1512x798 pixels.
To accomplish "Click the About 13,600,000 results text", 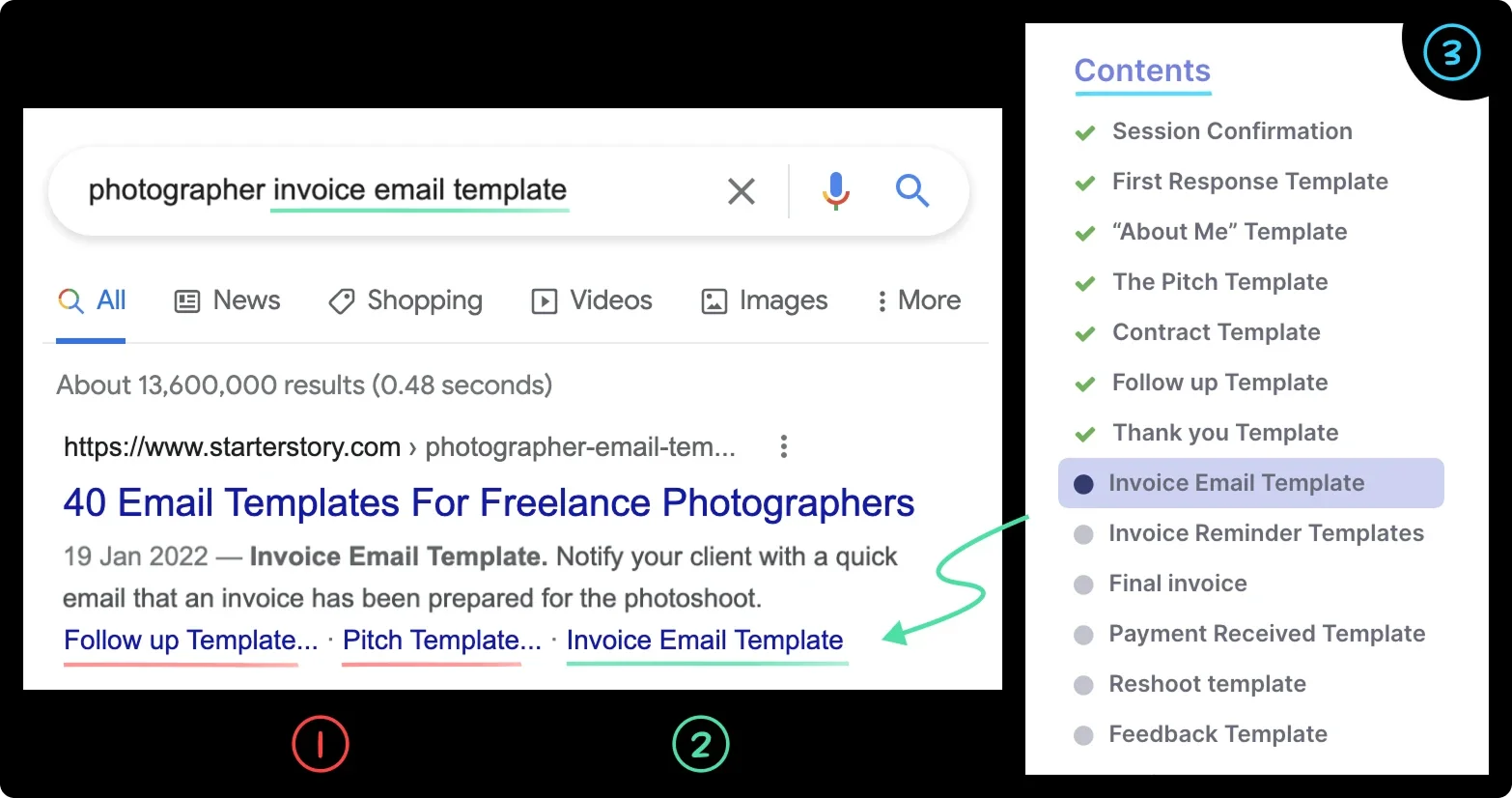I will coord(304,385).
